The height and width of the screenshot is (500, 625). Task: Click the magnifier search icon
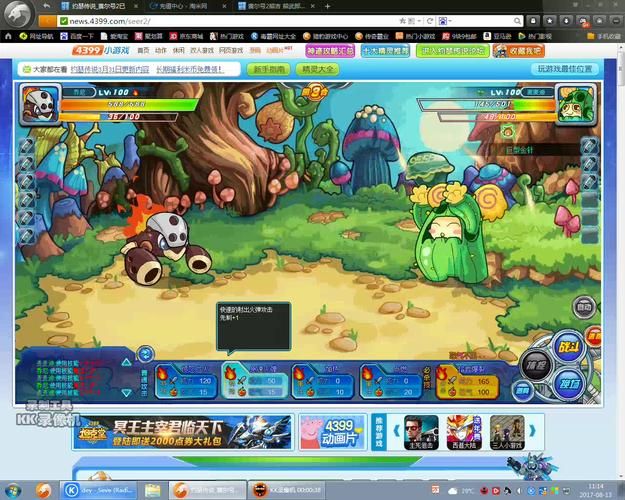pyautogui.click(x=517, y=21)
